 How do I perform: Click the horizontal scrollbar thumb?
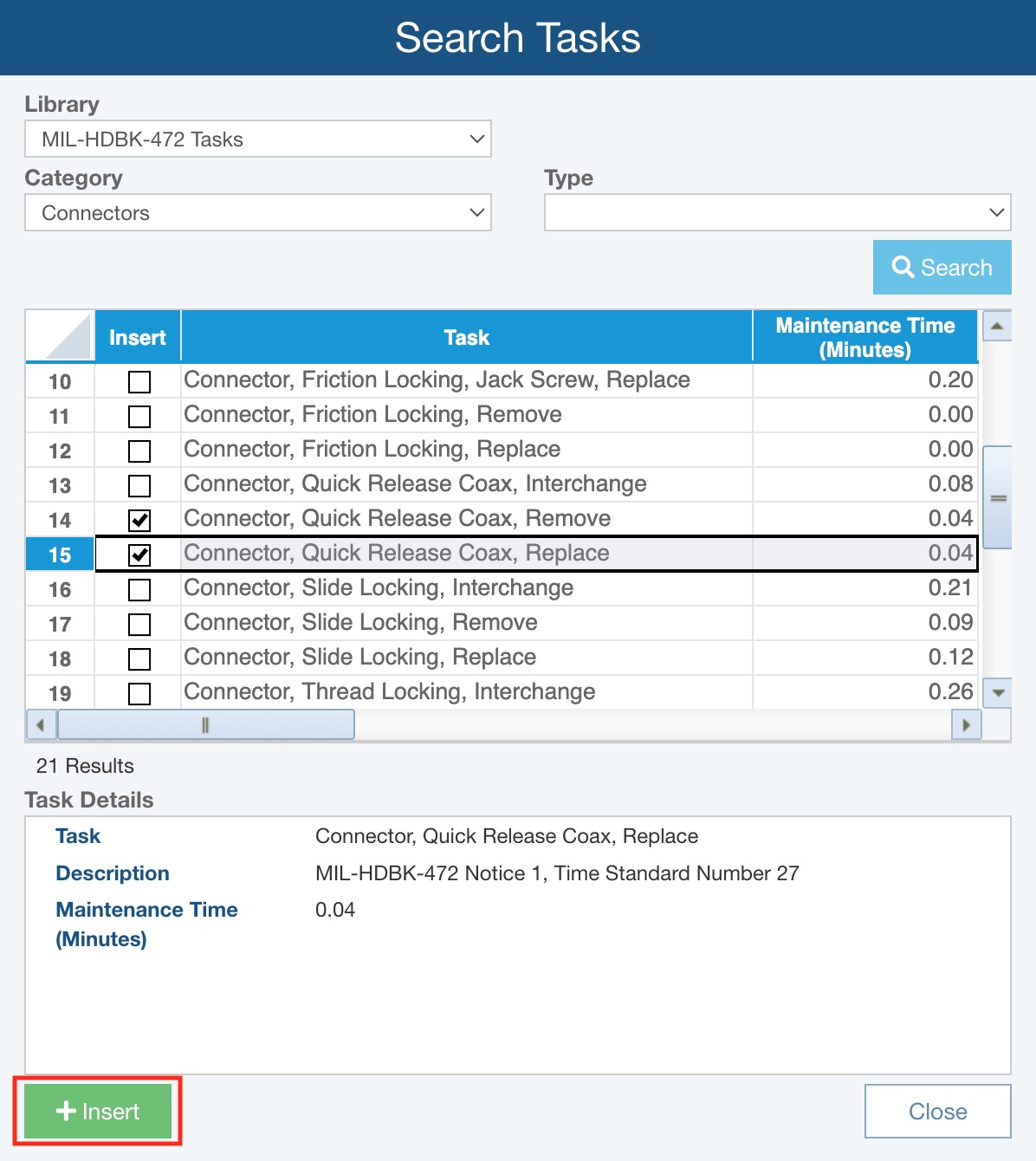(205, 724)
